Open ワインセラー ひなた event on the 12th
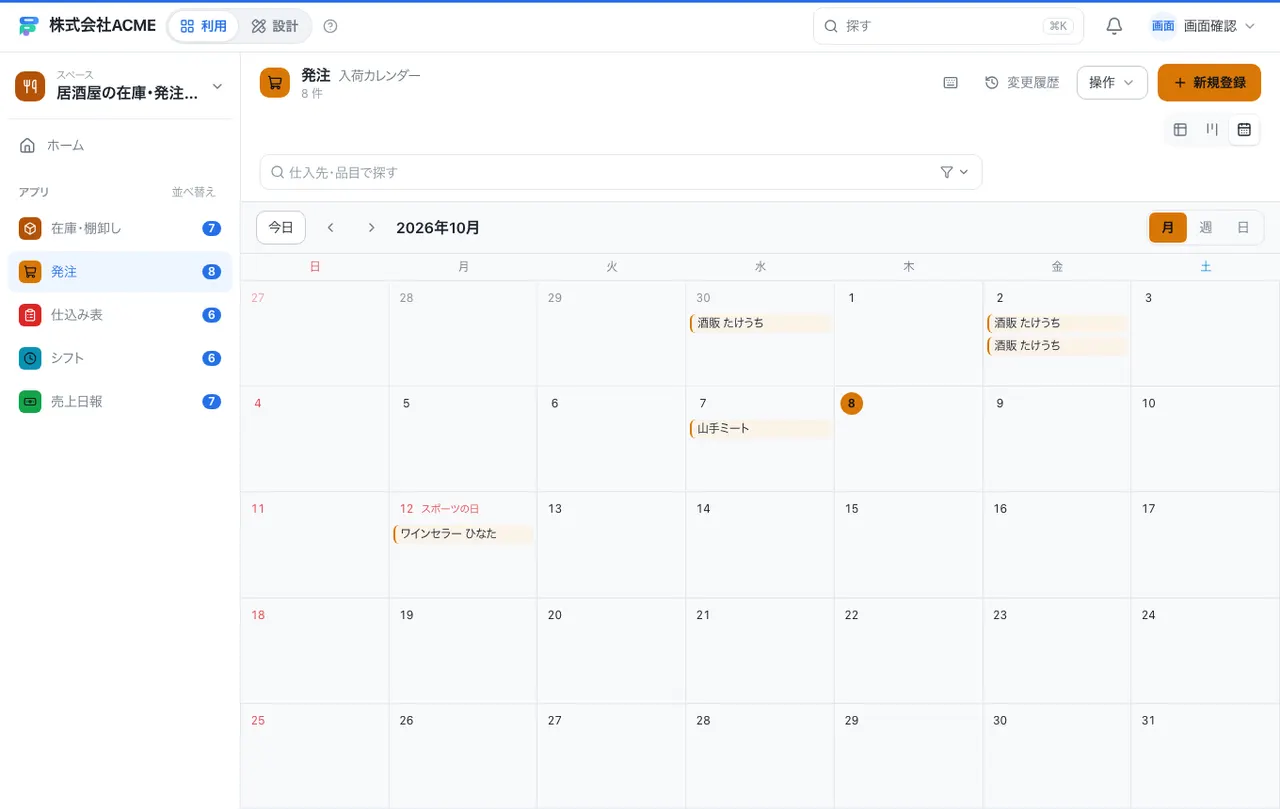Viewport: 1280px width, 809px height. point(463,534)
